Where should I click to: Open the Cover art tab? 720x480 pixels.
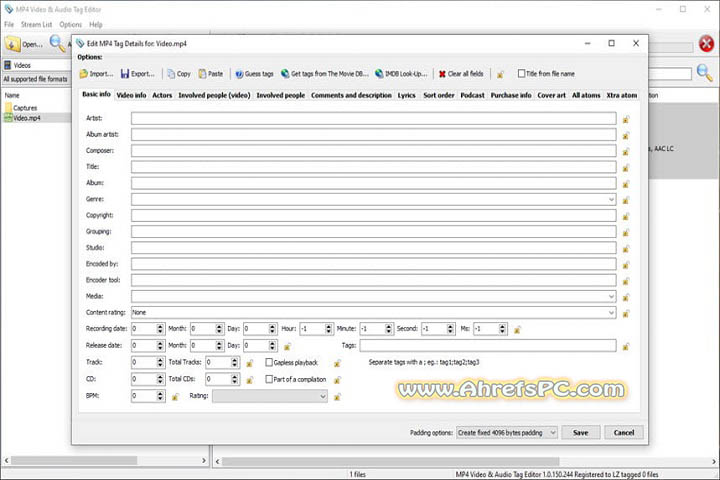(x=551, y=95)
